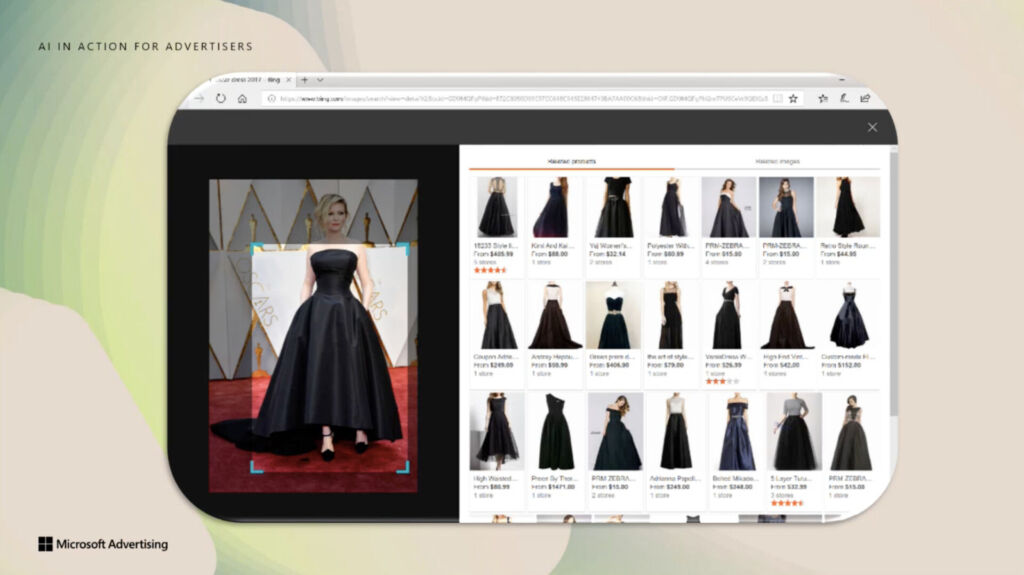The height and width of the screenshot is (575, 1024).
Task: Click the three-star rating under $26.39 dress
Action: point(722,381)
